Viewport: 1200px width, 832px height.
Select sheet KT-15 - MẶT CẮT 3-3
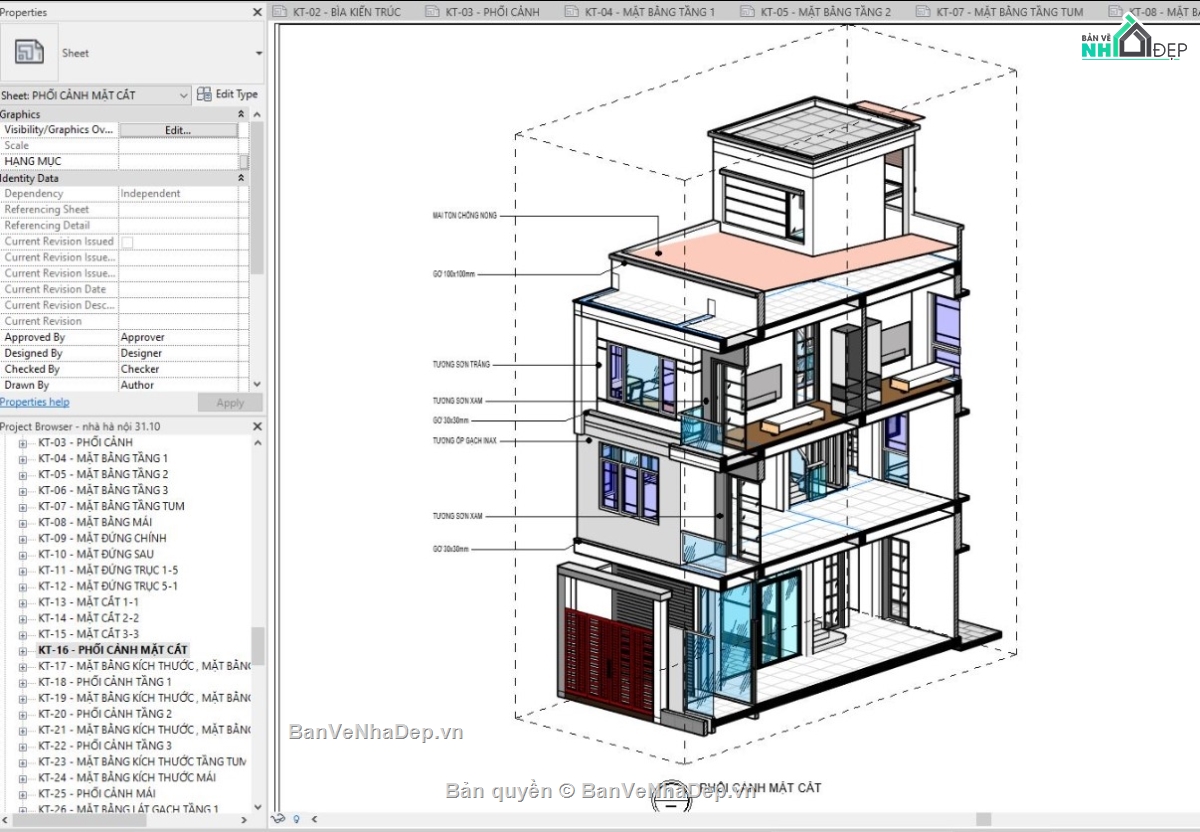pos(88,634)
